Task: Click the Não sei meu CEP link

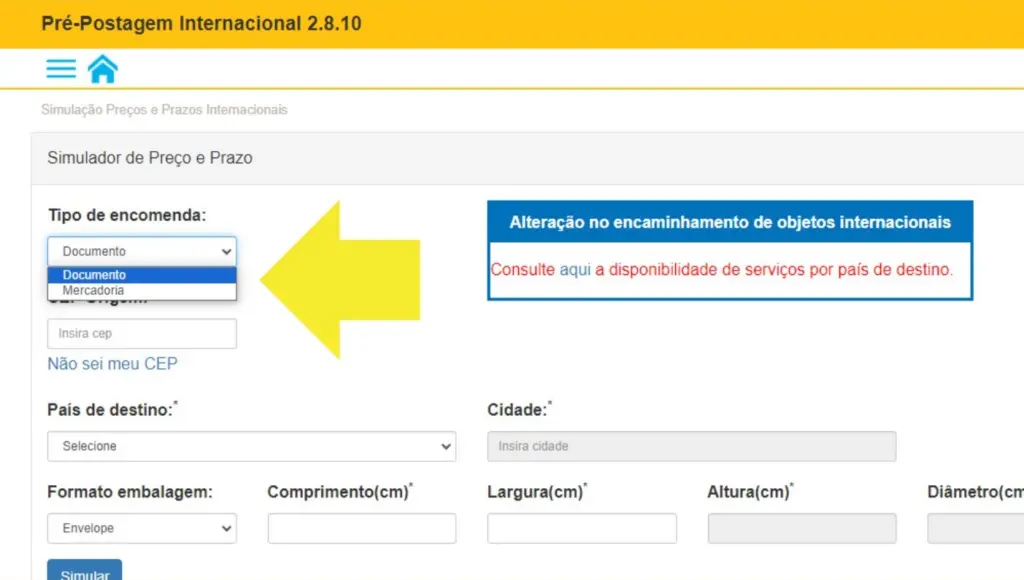Action: pos(113,363)
